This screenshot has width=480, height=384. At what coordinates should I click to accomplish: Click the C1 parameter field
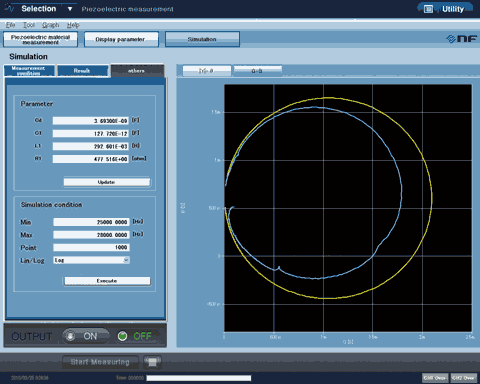click(91, 133)
